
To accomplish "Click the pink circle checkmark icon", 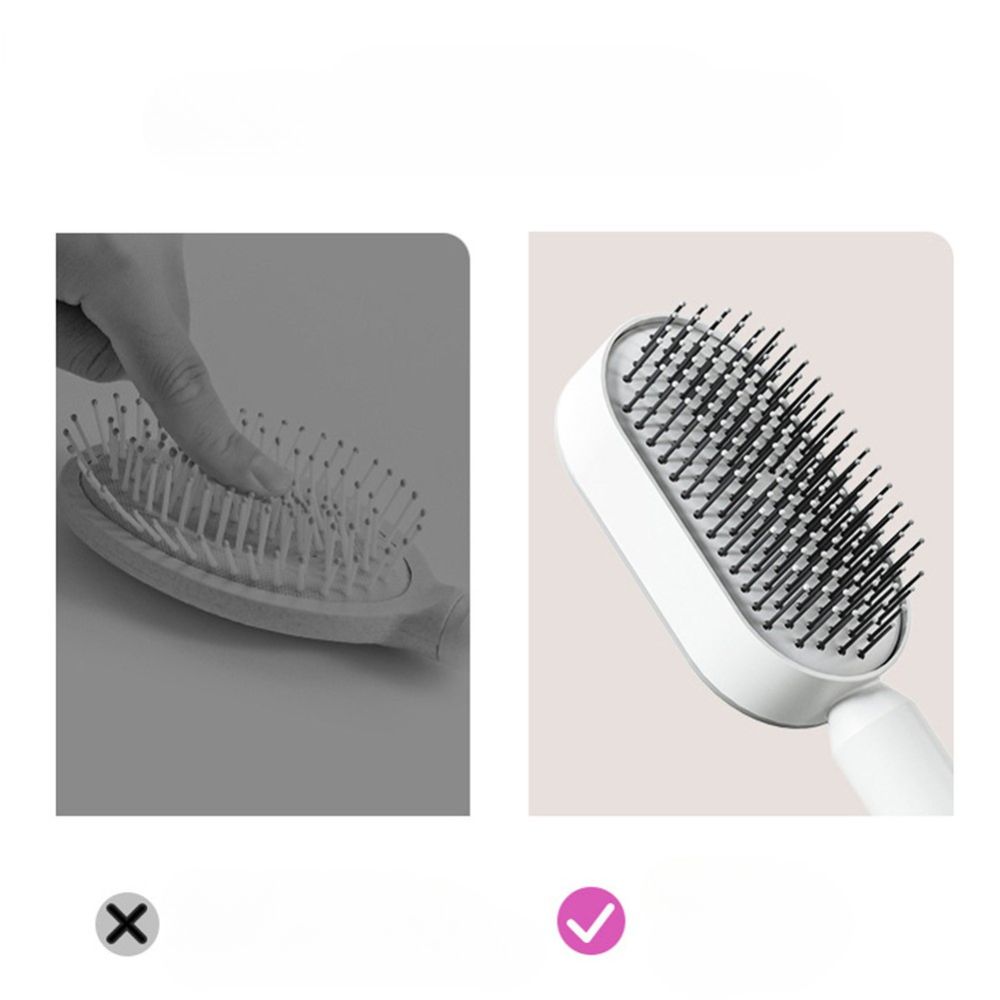I will coord(591,920).
